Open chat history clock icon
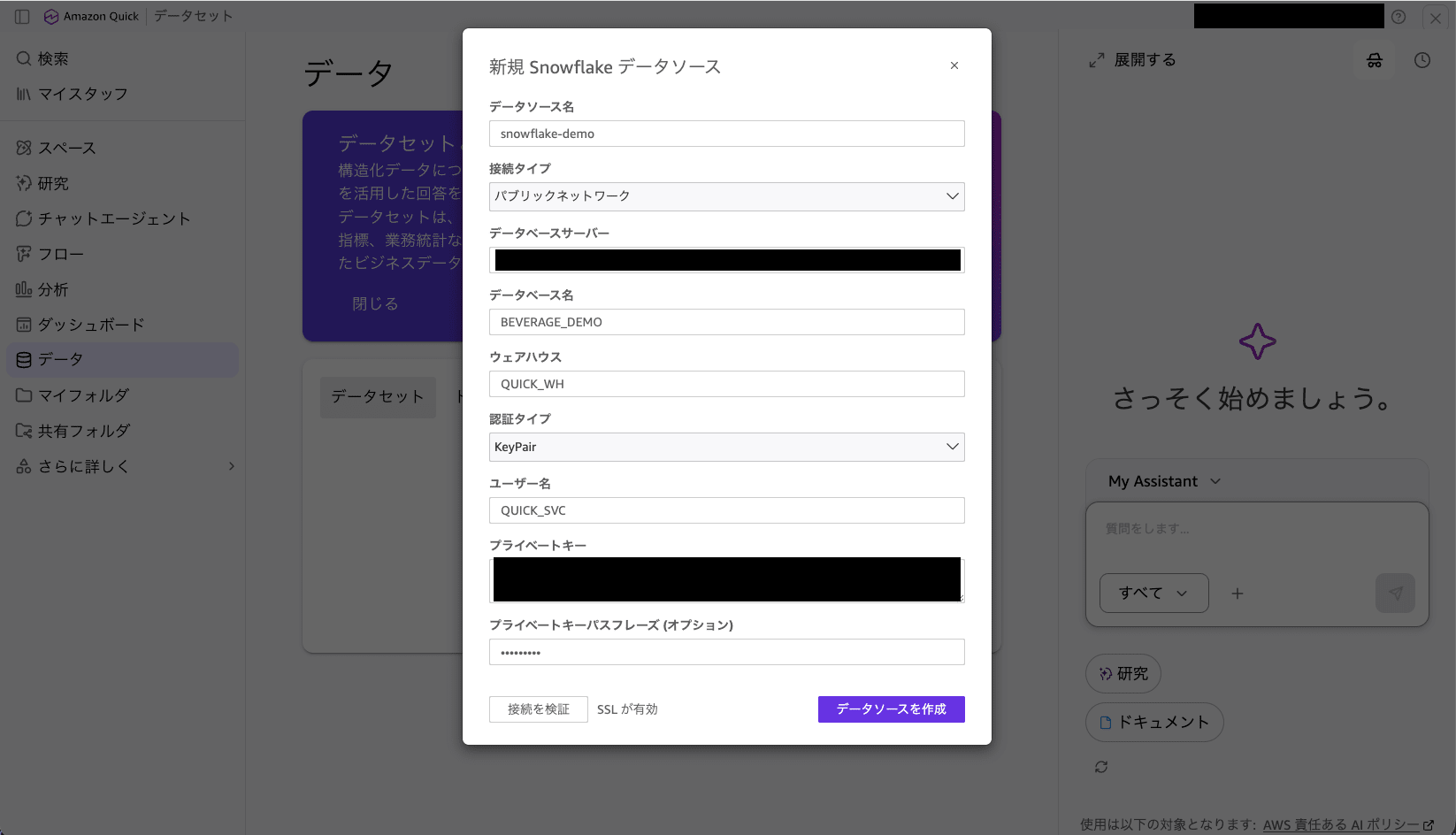The height and width of the screenshot is (835, 1456). pyautogui.click(x=1422, y=60)
